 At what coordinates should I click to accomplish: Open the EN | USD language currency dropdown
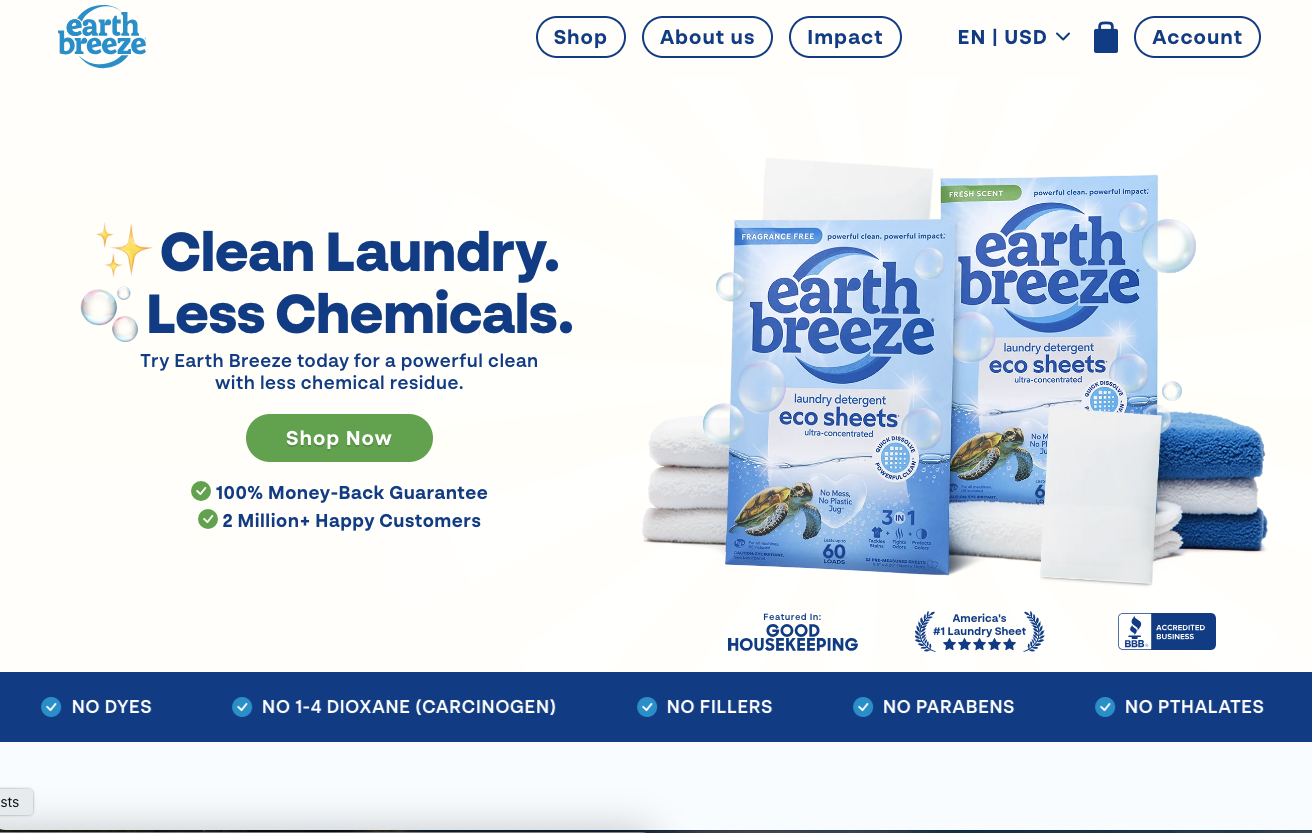coord(1014,37)
